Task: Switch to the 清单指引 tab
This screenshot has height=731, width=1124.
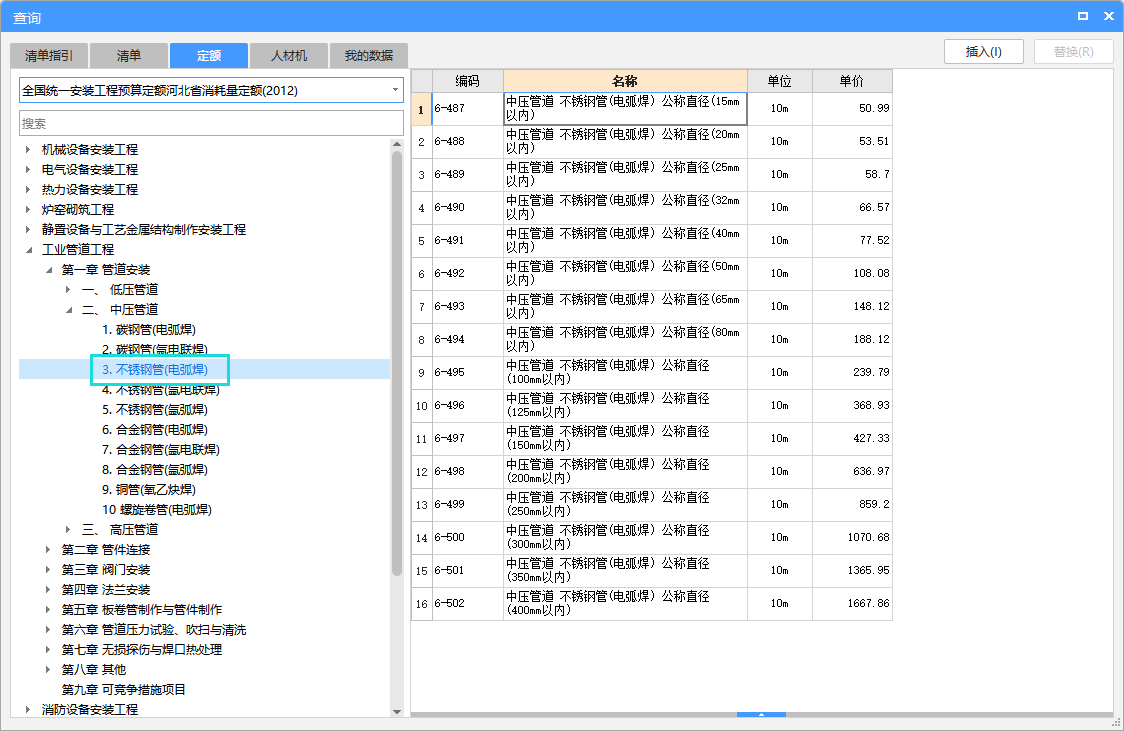Action: coord(49,55)
